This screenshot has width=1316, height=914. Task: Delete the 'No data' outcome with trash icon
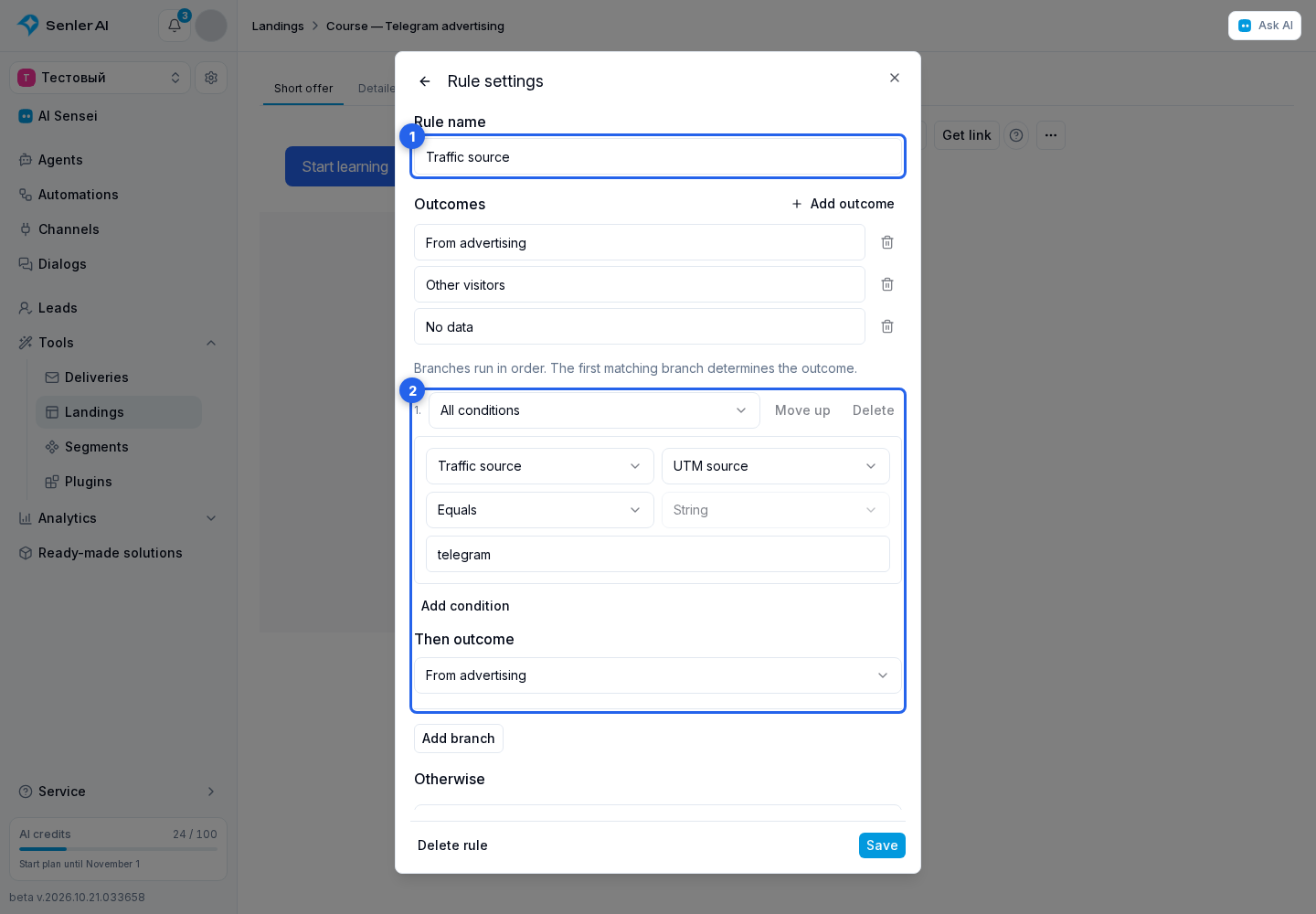pos(887,326)
